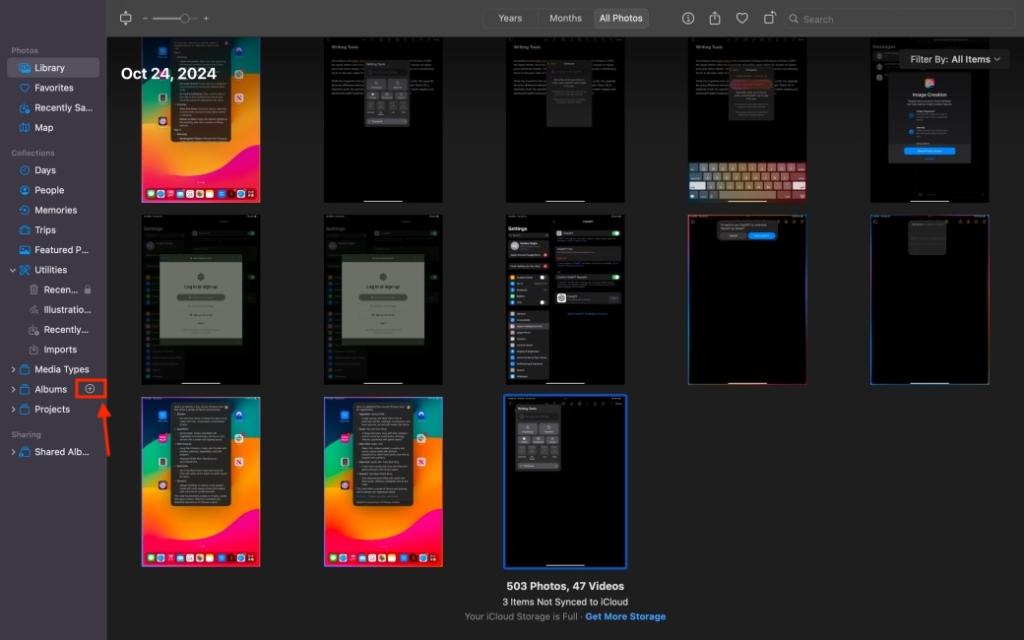Click the People icon in the sidebar
The image size is (1024, 640).
pos(25,190)
